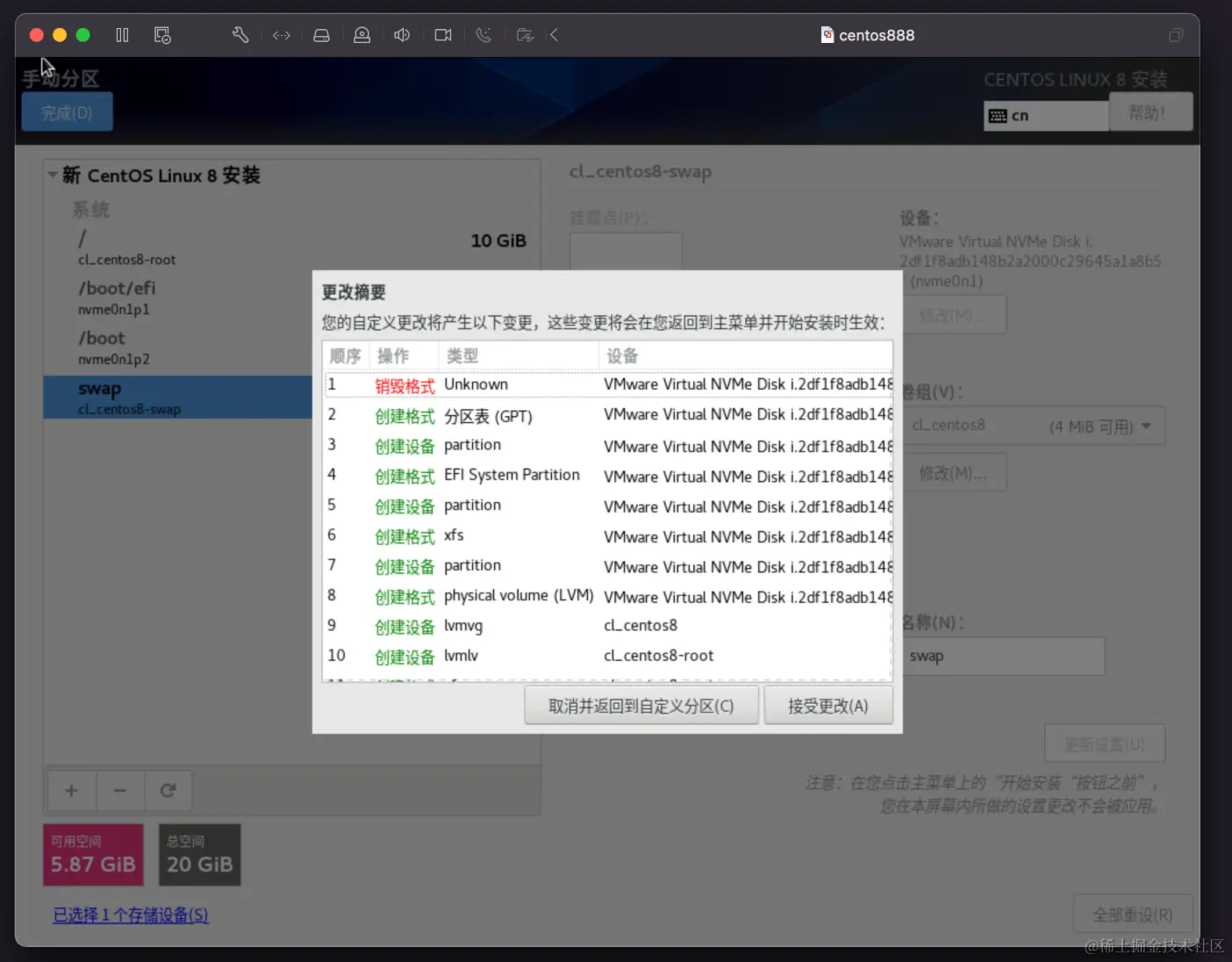Select row 4 EFI System Partition
1232x962 pixels.
click(x=608, y=475)
